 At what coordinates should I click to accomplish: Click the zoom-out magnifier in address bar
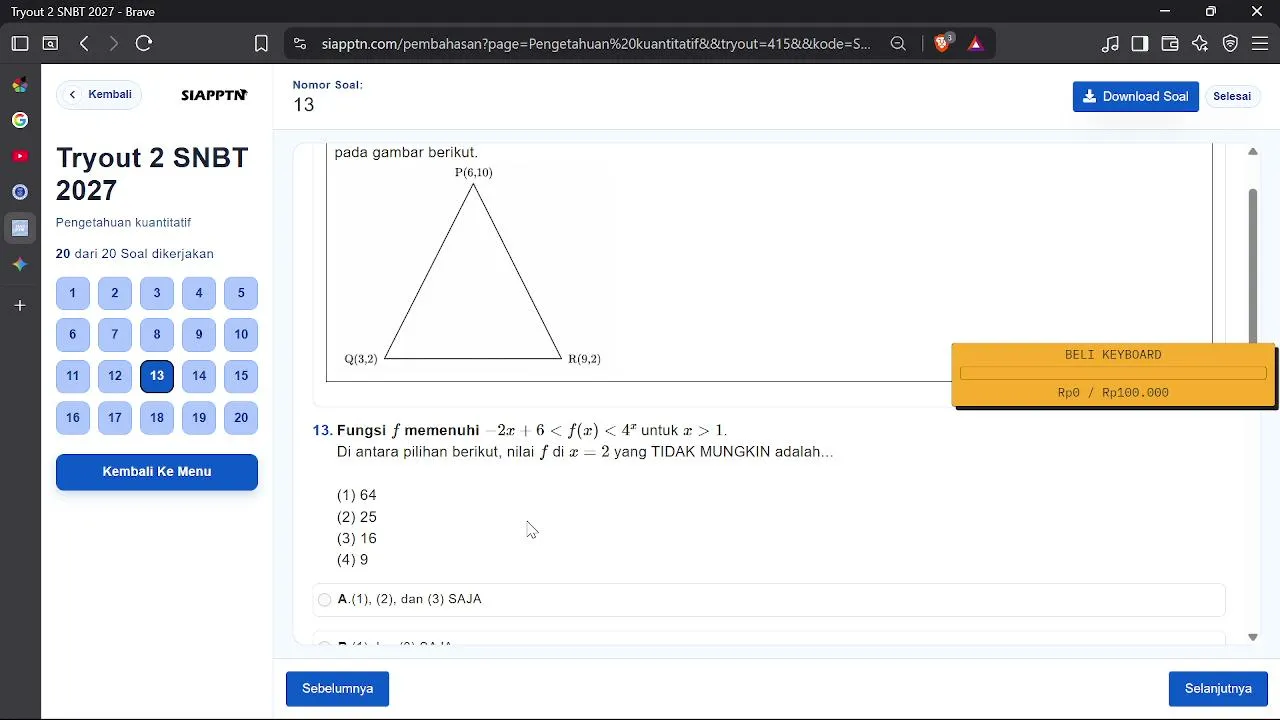point(898,44)
